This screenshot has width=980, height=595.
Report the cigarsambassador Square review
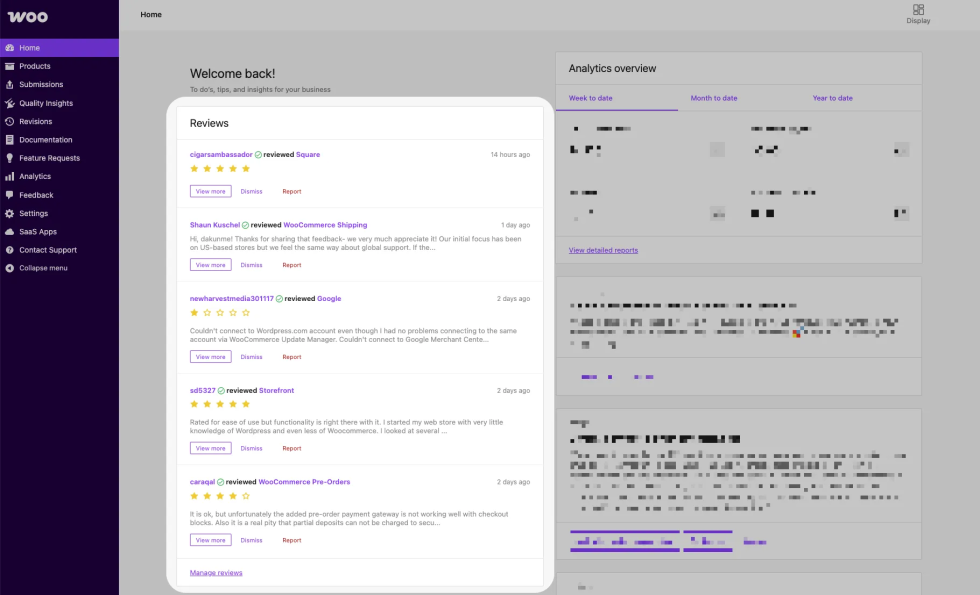[292, 191]
